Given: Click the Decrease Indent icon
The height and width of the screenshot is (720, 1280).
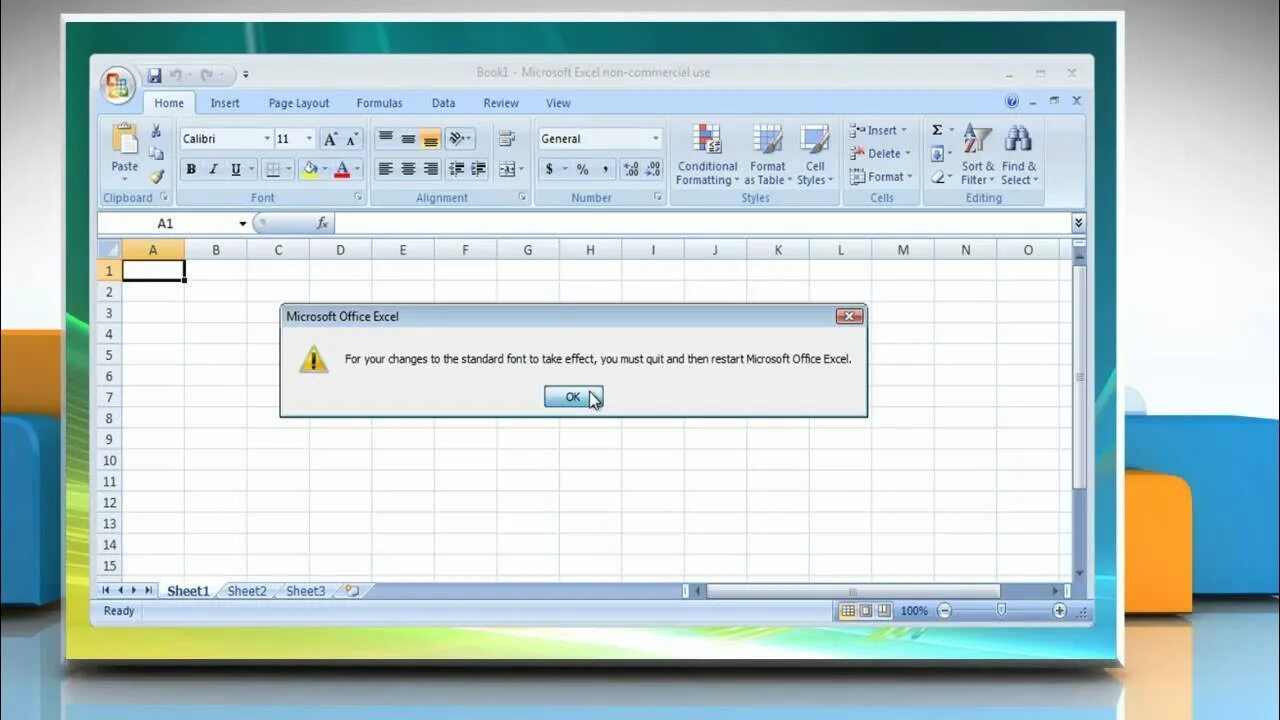Looking at the screenshot, I should pos(456,169).
